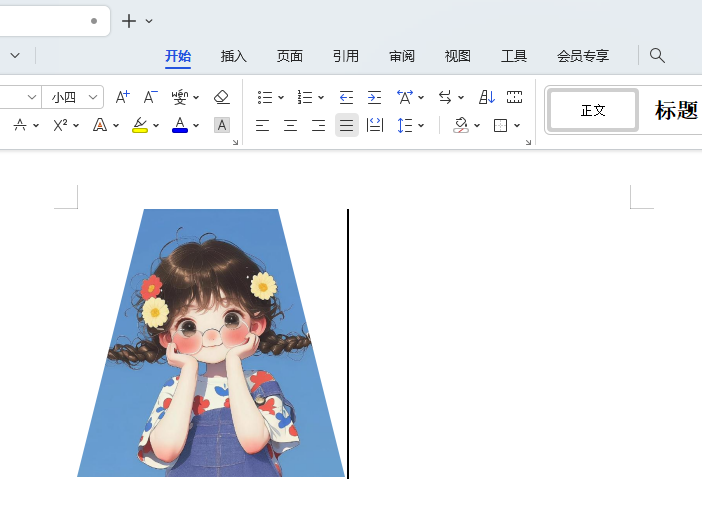Switch to the 审阅 tab

click(402, 56)
